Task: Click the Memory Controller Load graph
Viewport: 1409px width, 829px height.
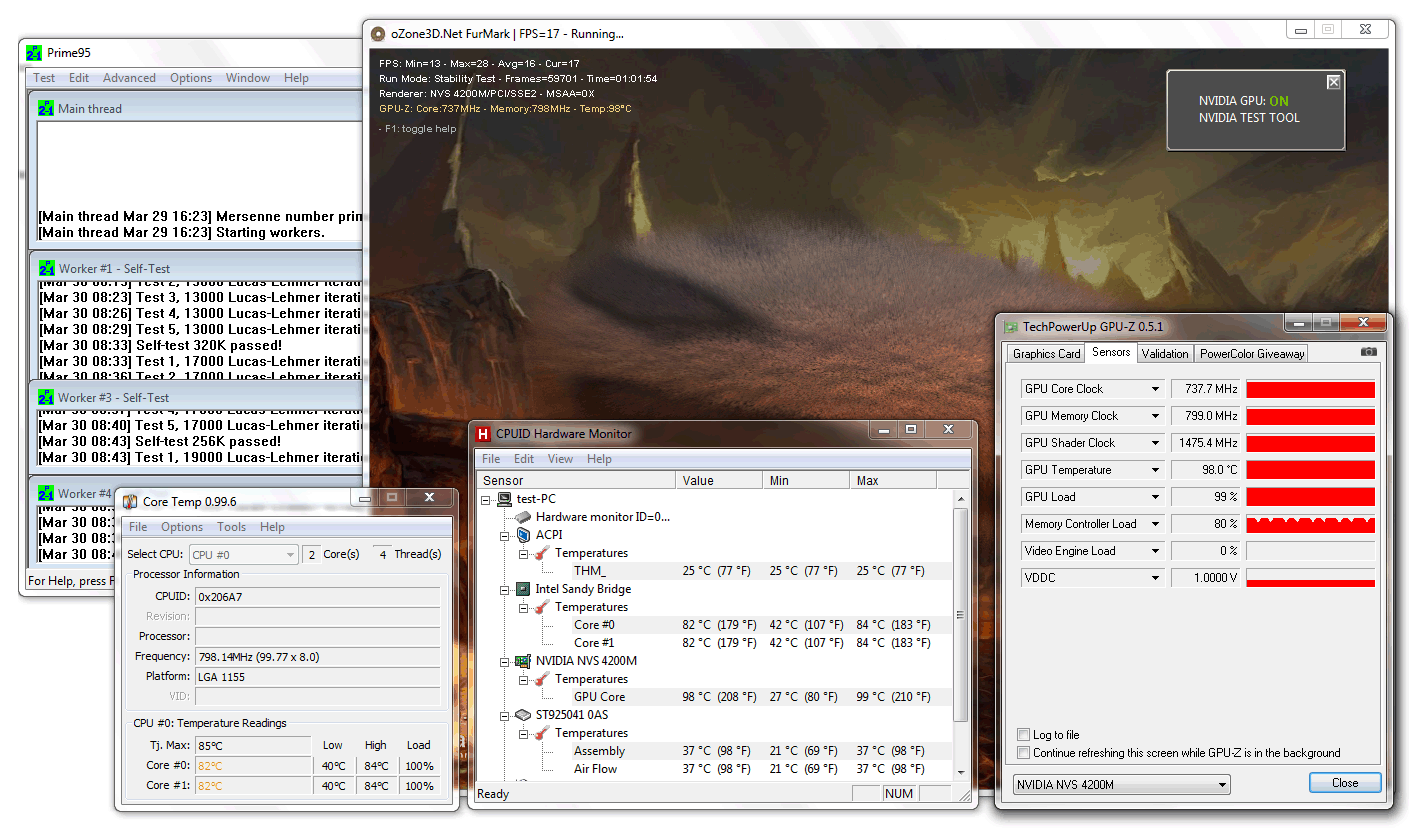Action: click(1310, 524)
